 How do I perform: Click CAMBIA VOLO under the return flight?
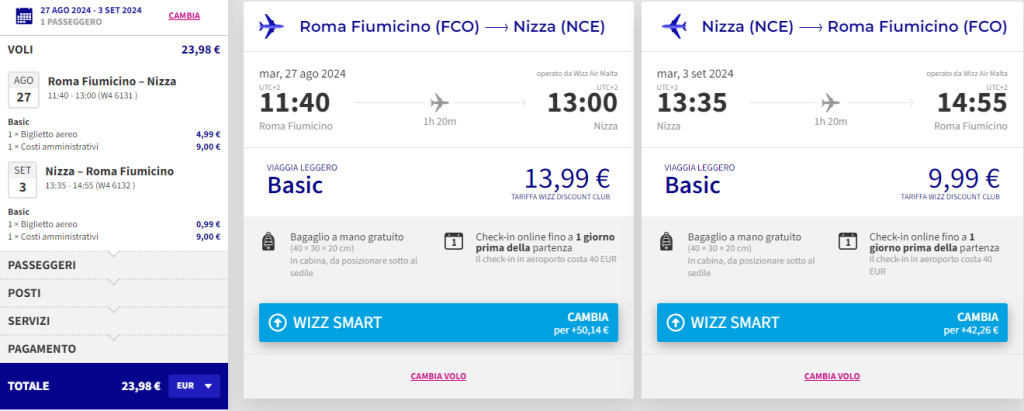tap(832, 376)
